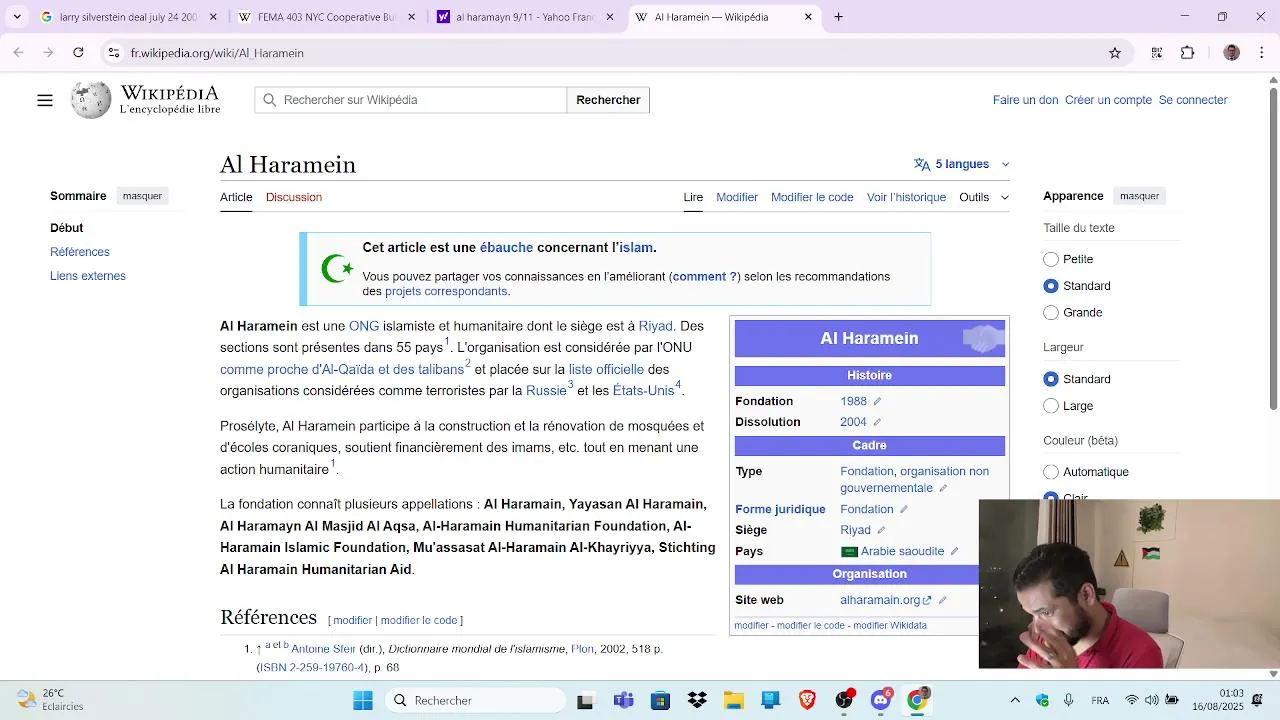The height and width of the screenshot is (720, 1280).
Task: Click the pencil icon next to Dissolution 2004
Action: pos(877,422)
